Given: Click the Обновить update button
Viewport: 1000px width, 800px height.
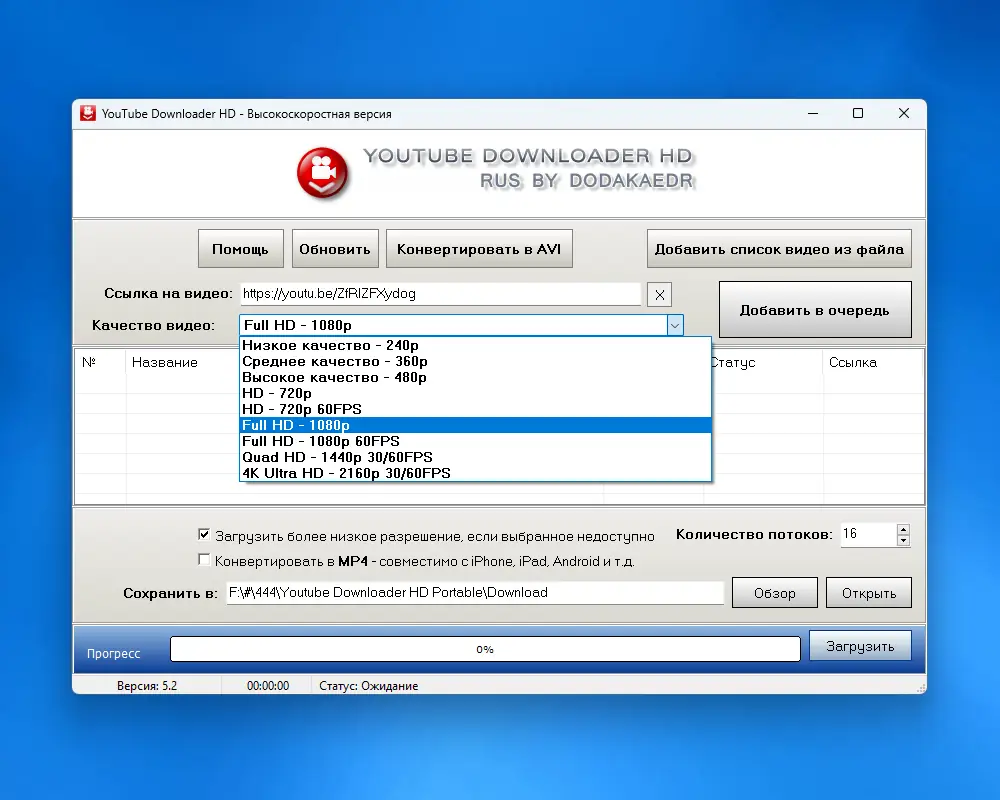Looking at the screenshot, I should pyautogui.click(x=335, y=249).
